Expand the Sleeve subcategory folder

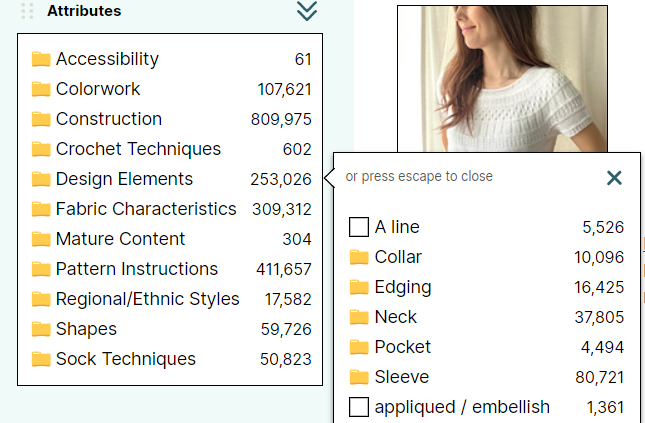tap(359, 377)
